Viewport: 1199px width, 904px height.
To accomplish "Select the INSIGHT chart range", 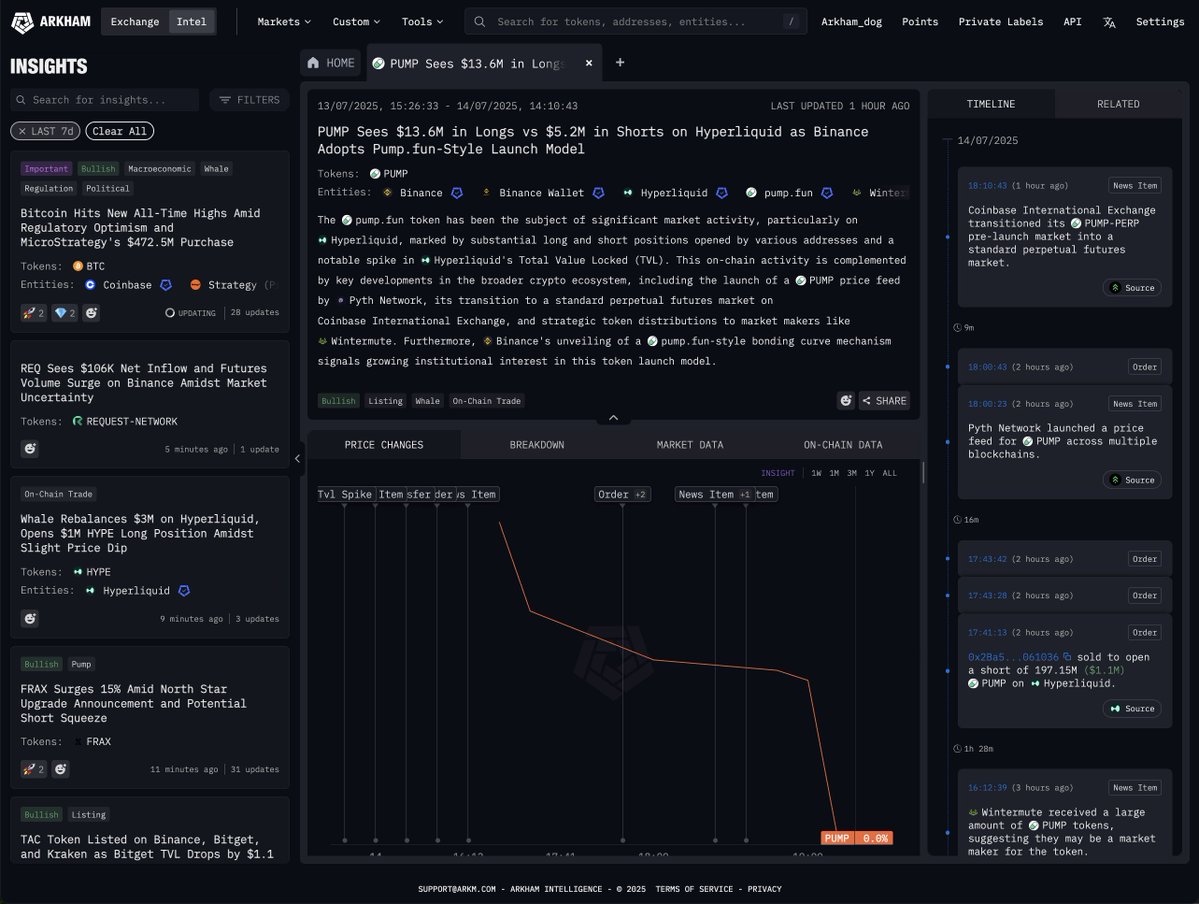I will pos(778,473).
